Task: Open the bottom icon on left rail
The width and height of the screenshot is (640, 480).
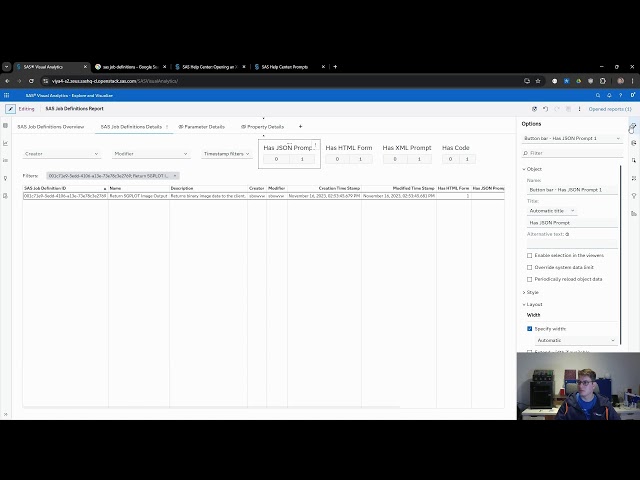Action: point(5,196)
